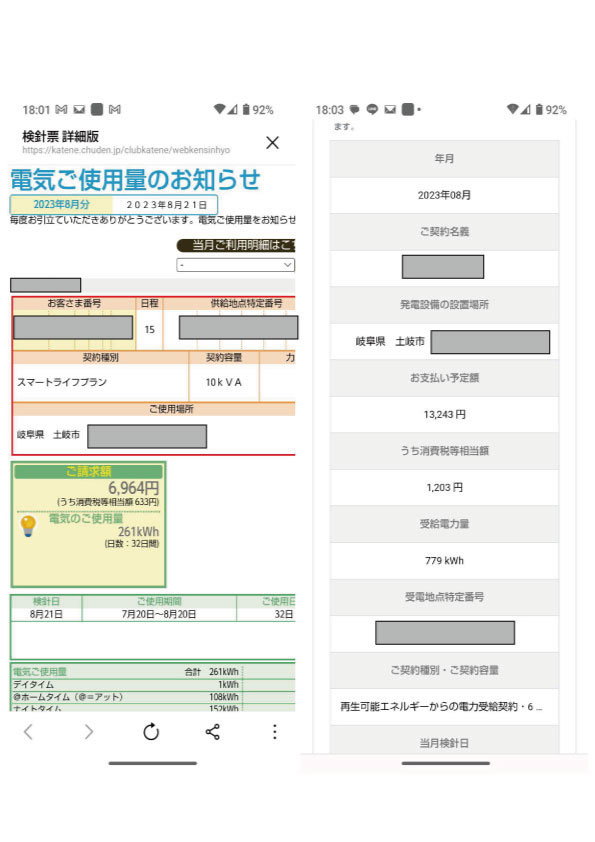
Task: Tap the wifi icon in right phone status bar
Action: (x=512, y=109)
